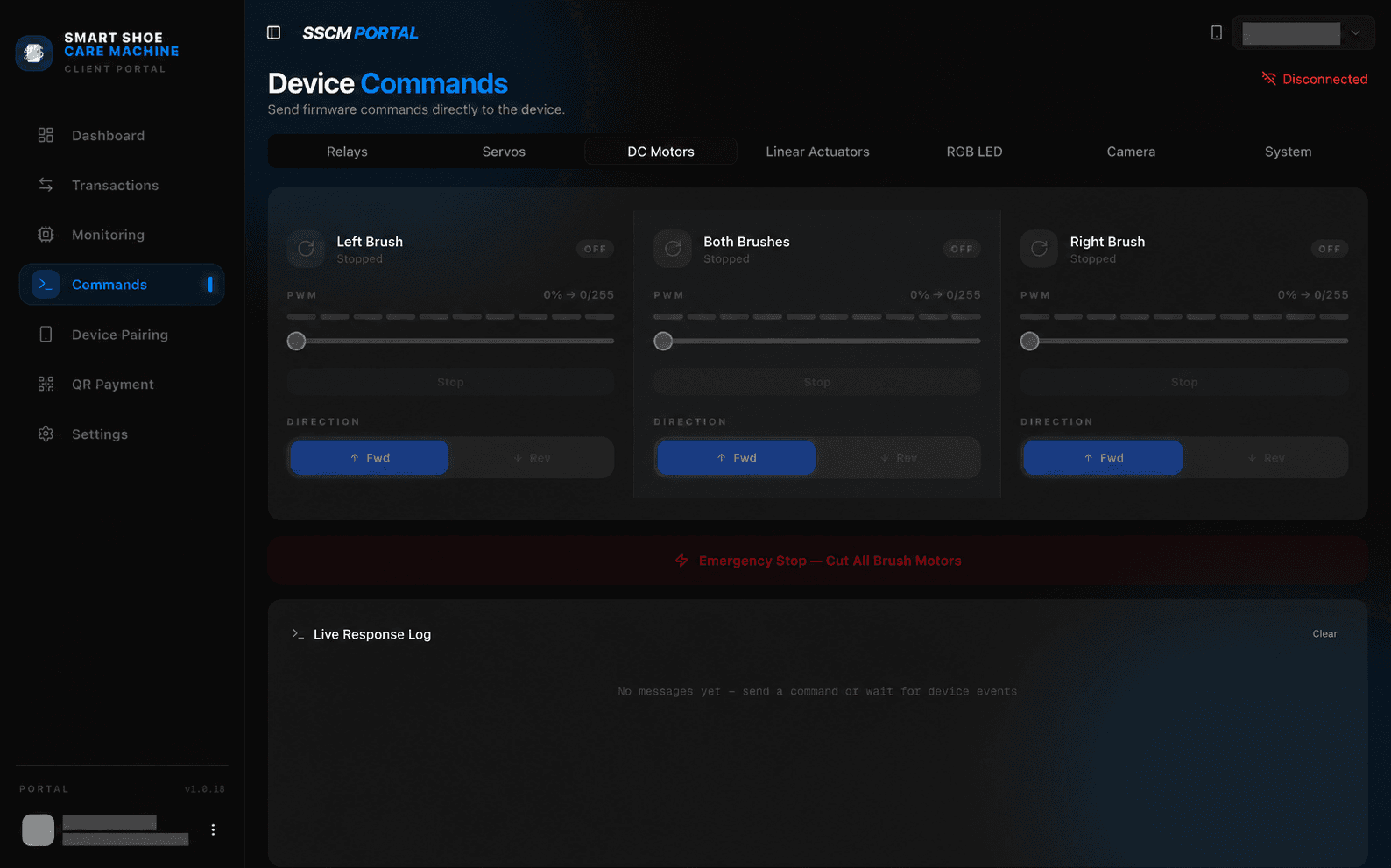The width and height of the screenshot is (1391, 868).
Task: Click the Settings gear icon
Action: pyautogui.click(x=46, y=434)
